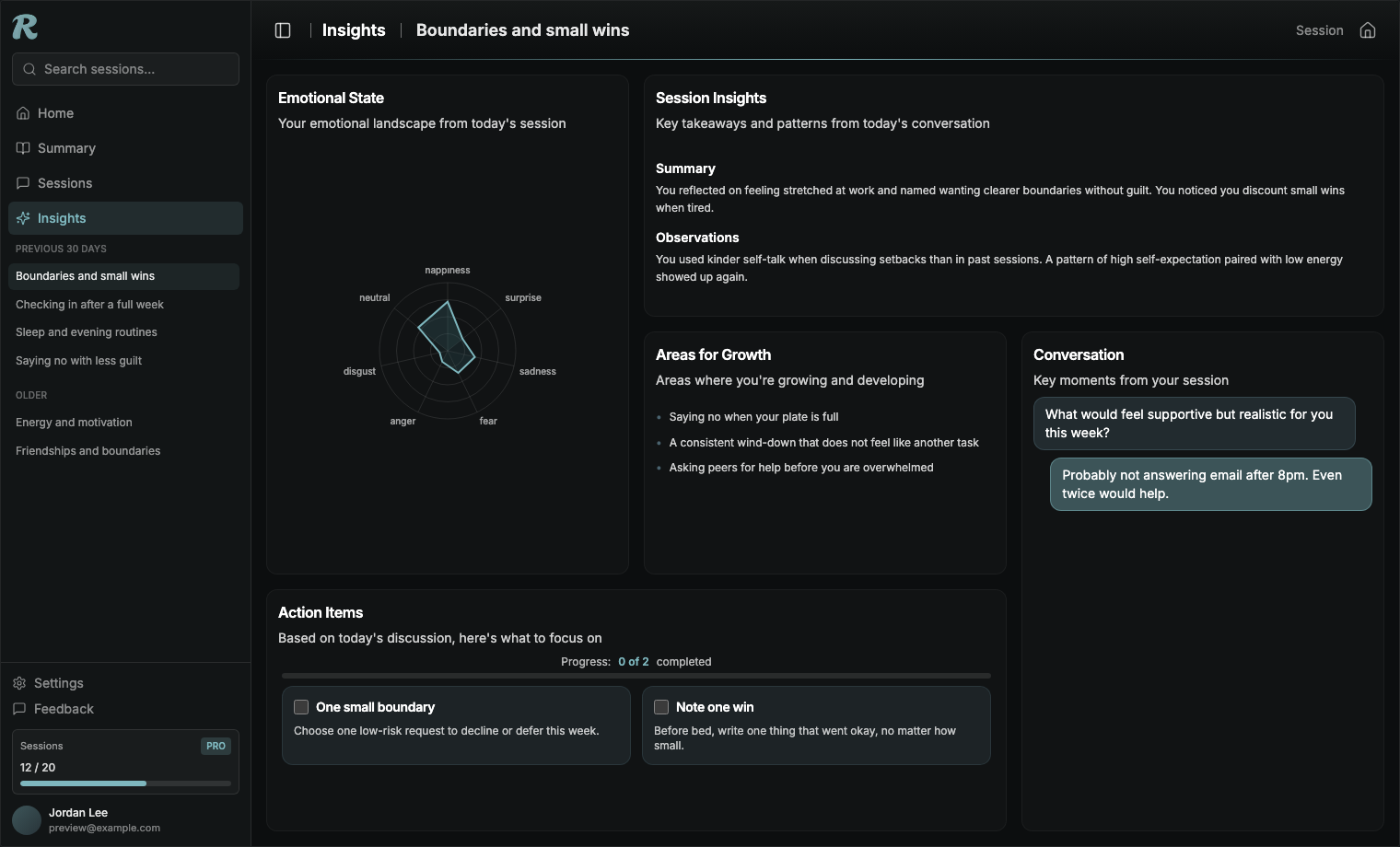Screen dimensions: 1400x847
Task: Open 'Checking in after a full week' session
Action: (x=89, y=305)
